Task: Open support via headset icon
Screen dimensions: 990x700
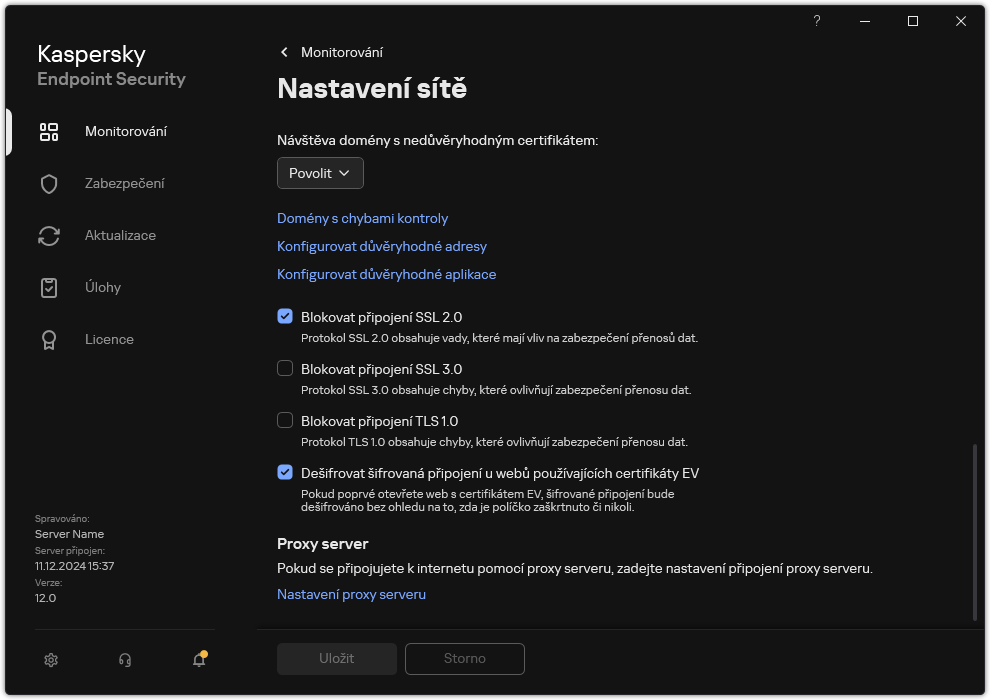Action: (124, 660)
